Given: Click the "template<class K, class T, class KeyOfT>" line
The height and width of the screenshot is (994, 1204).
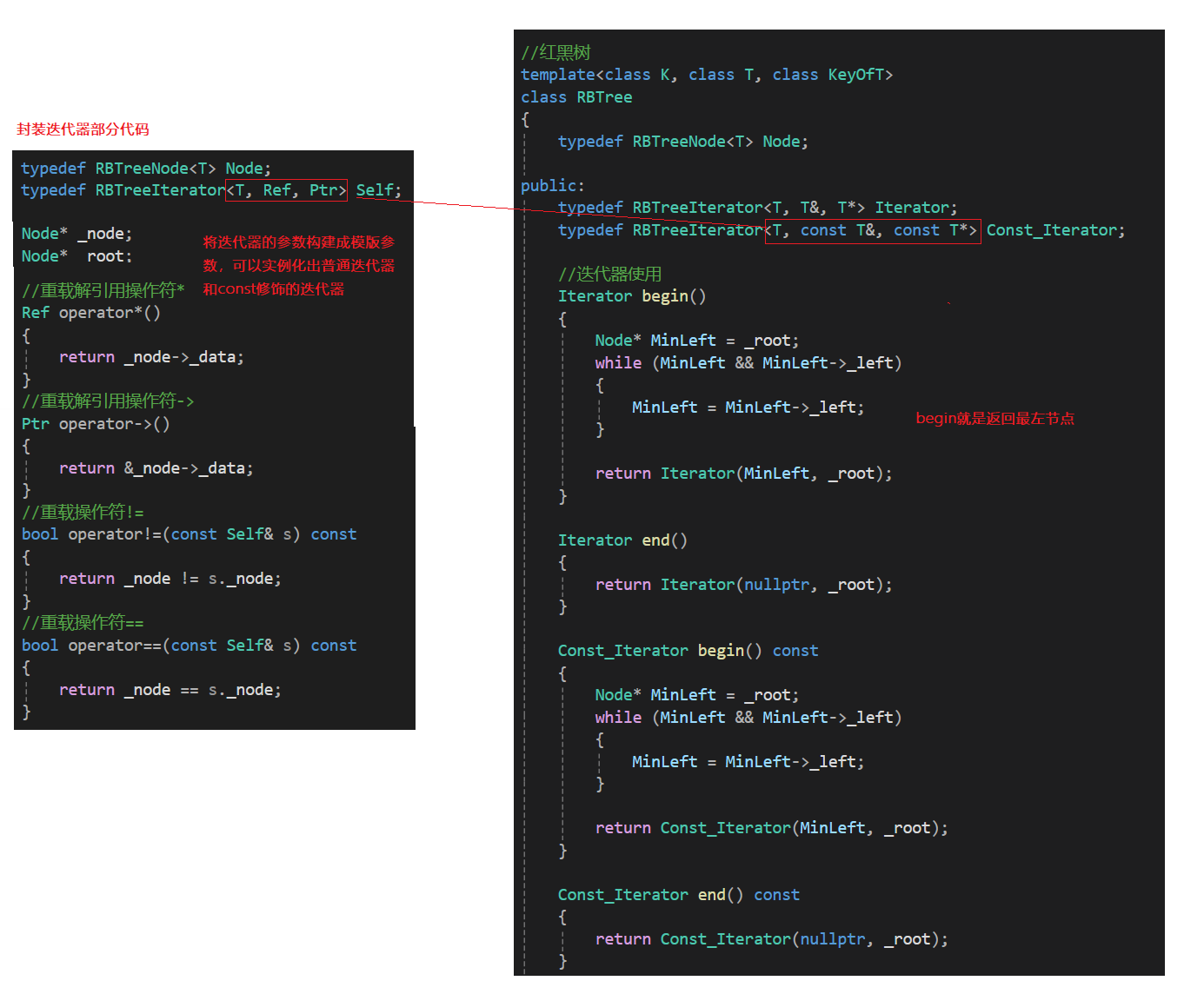Looking at the screenshot, I should coord(707,75).
